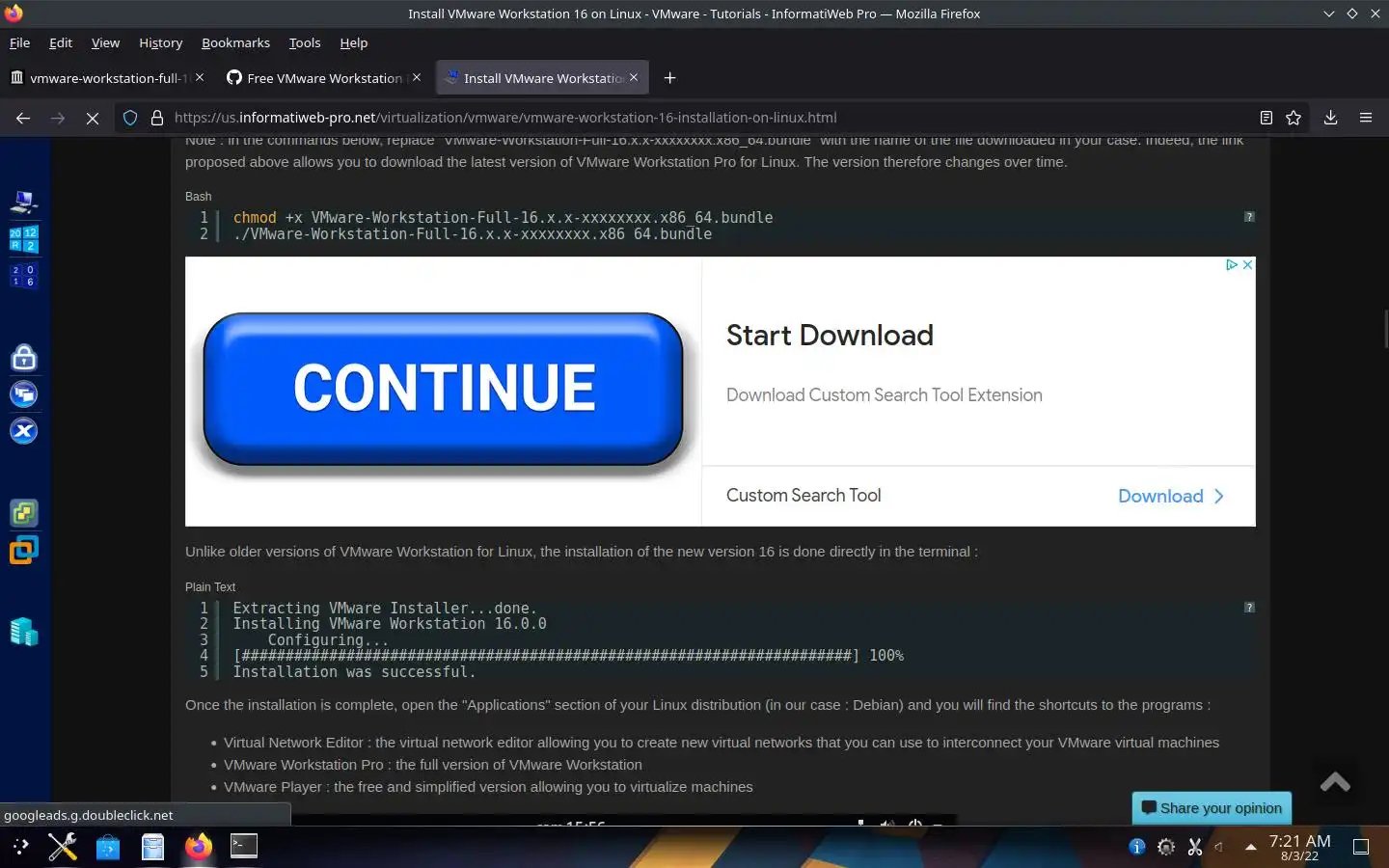Click the Share your opinion button
Image resolution: width=1389 pixels, height=868 pixels.
pos(1212,808)
